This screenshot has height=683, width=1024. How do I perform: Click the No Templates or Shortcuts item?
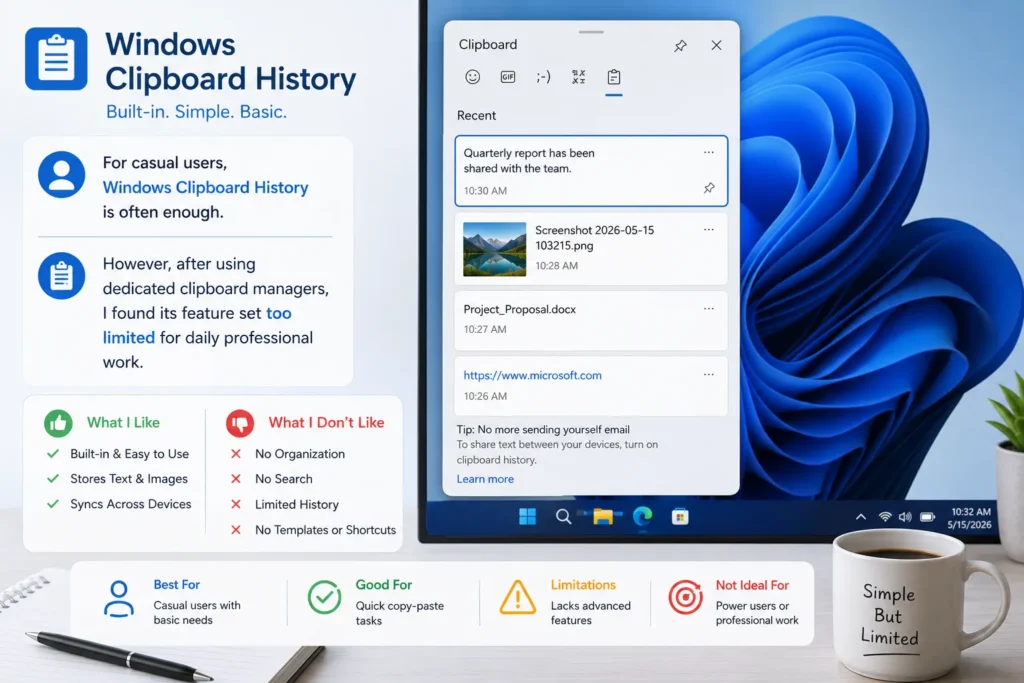[325, 530]
